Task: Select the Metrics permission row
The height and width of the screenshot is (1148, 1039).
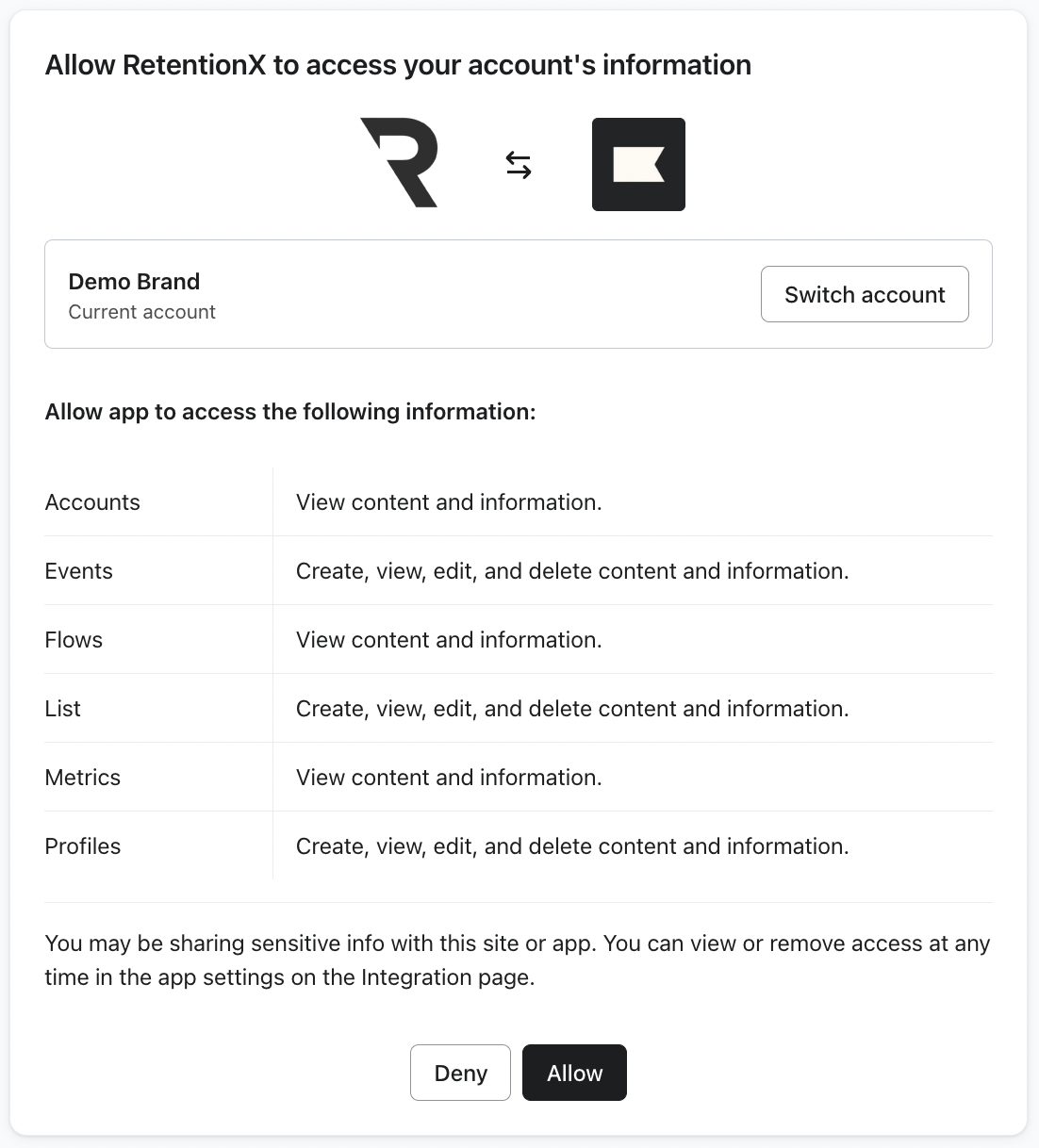Action: [x=83, y=778]
